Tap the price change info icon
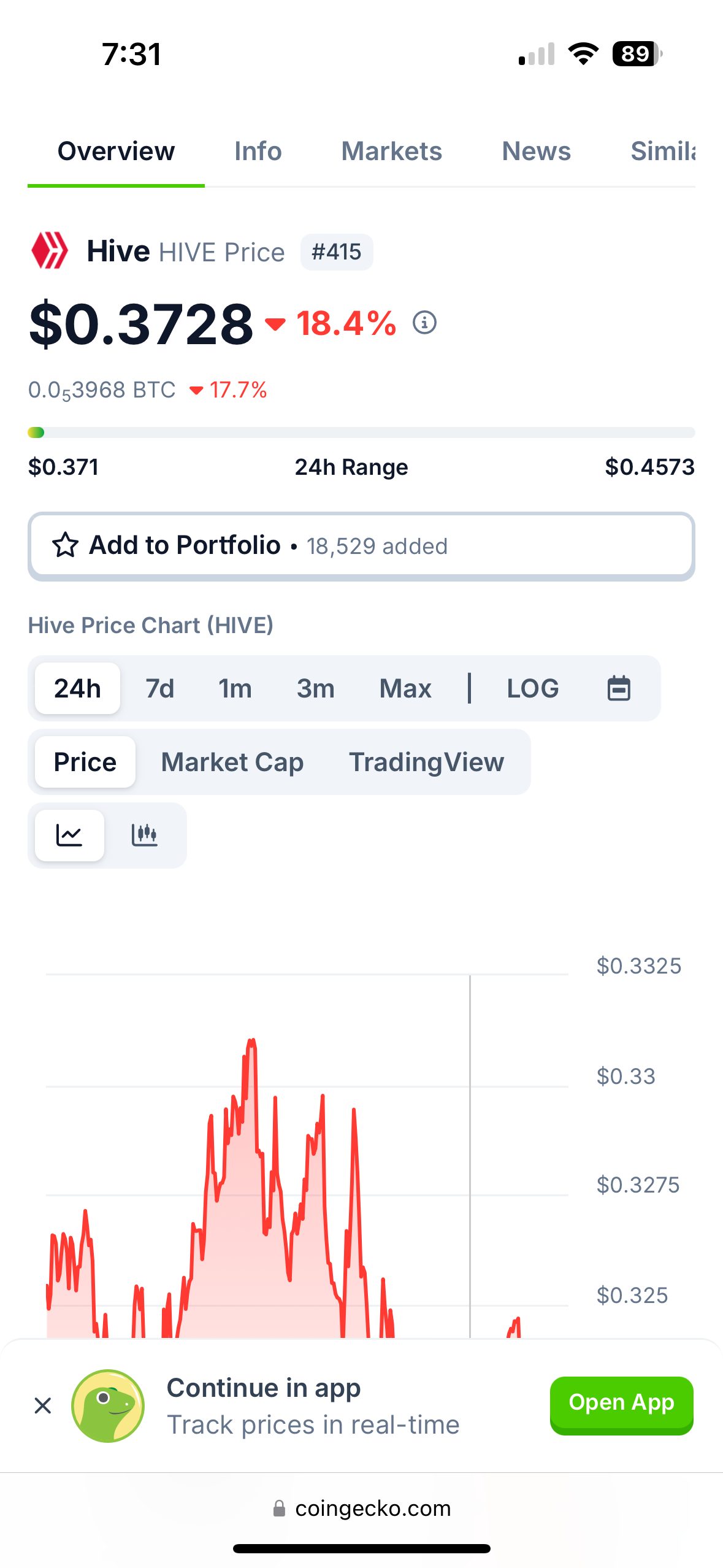 pos(424,322)
